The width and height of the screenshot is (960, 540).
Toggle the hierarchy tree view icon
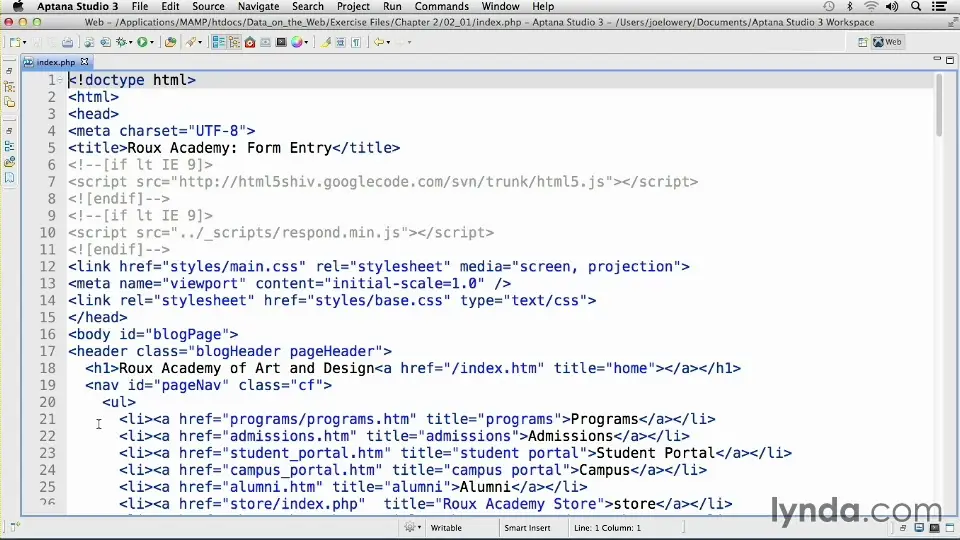click(x=234, y=42)
